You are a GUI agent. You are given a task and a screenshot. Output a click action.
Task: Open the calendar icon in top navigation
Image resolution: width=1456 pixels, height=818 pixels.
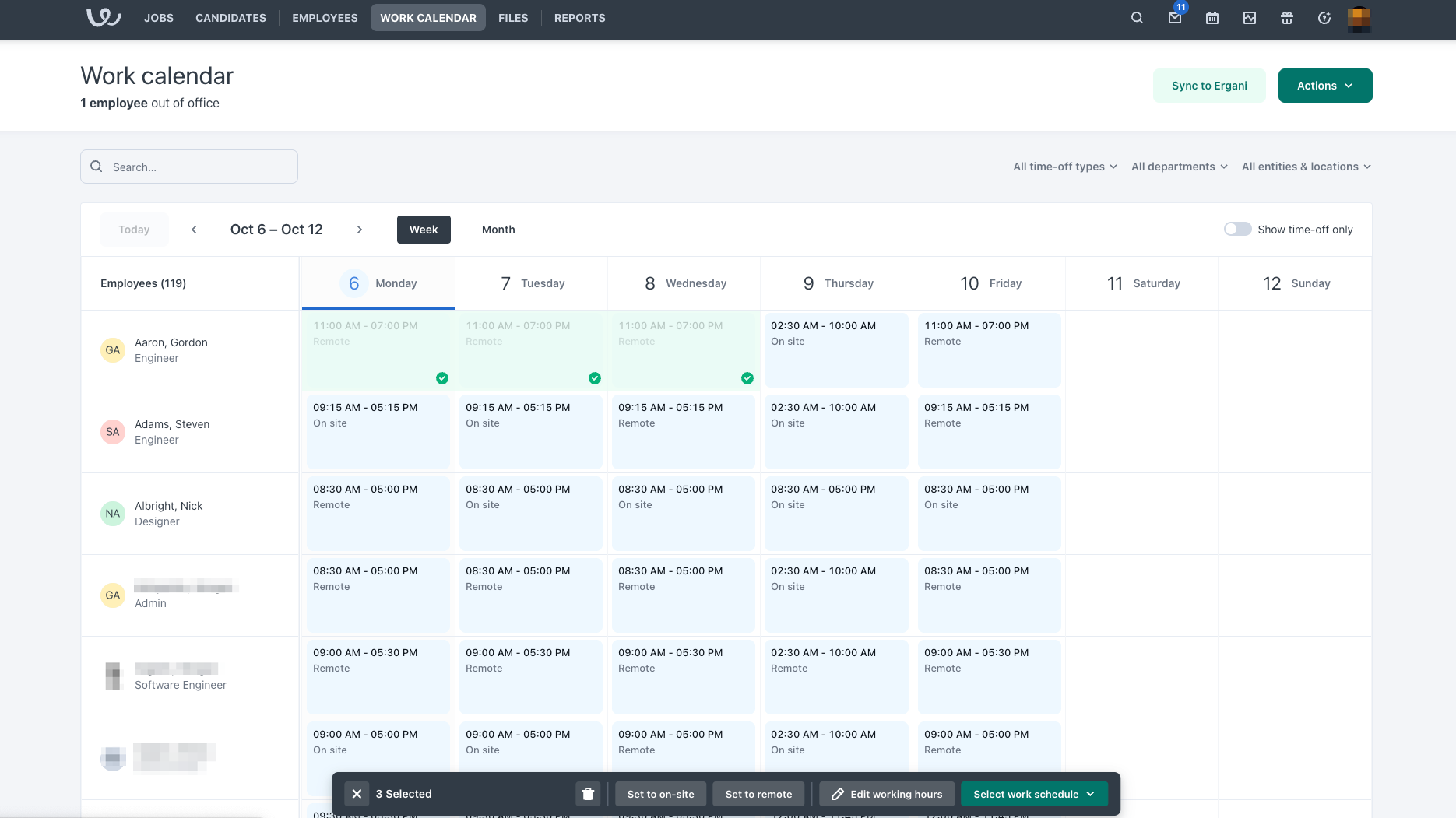pyautogui.click(x=1212, y=18)
